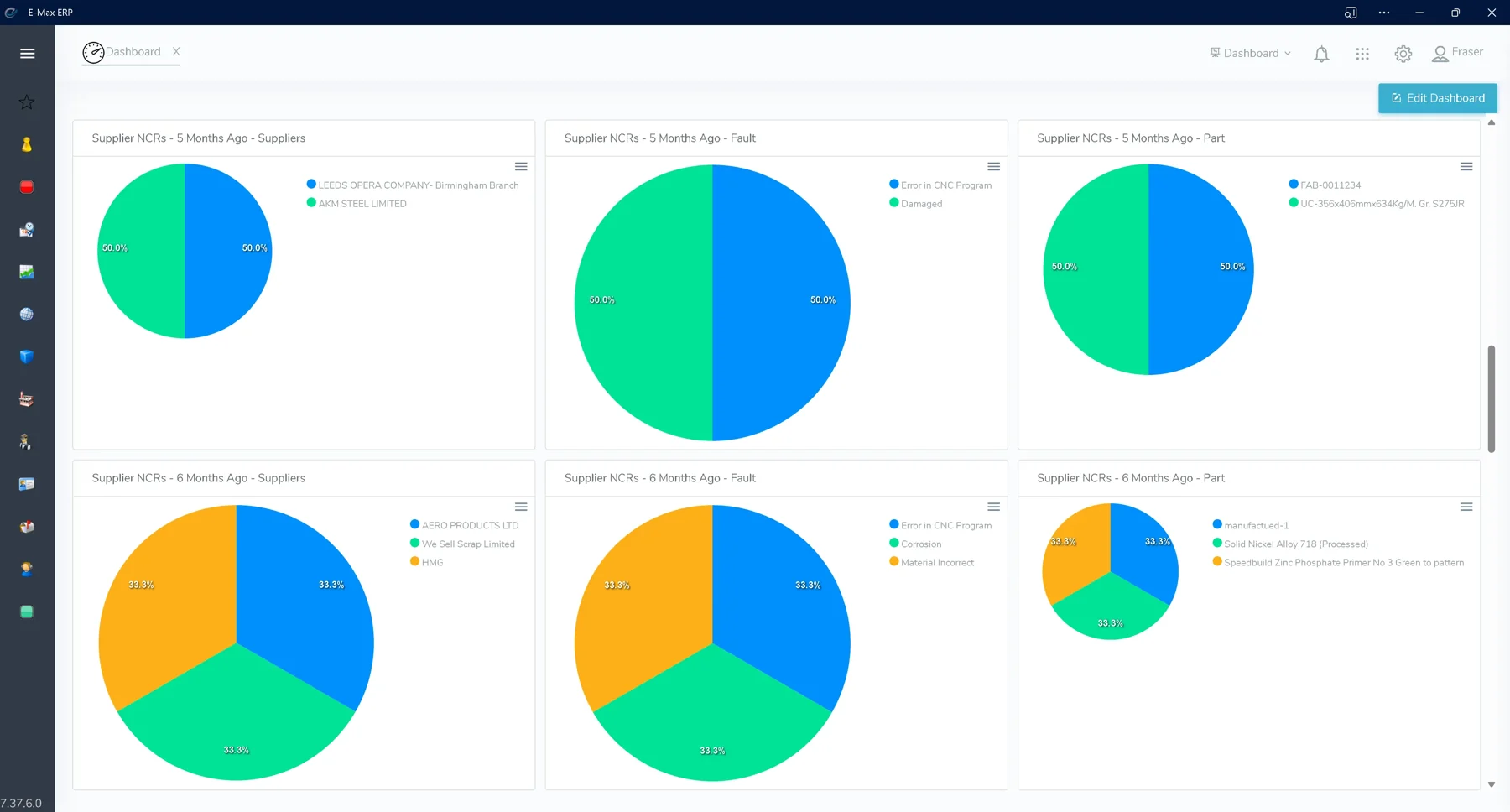Click the 7.37.6.0 version label

(x=21, y=803)
